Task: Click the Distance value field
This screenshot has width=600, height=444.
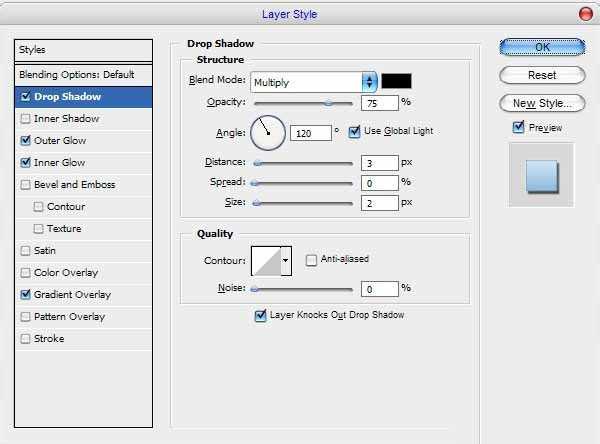Action: tap(380, 163)
